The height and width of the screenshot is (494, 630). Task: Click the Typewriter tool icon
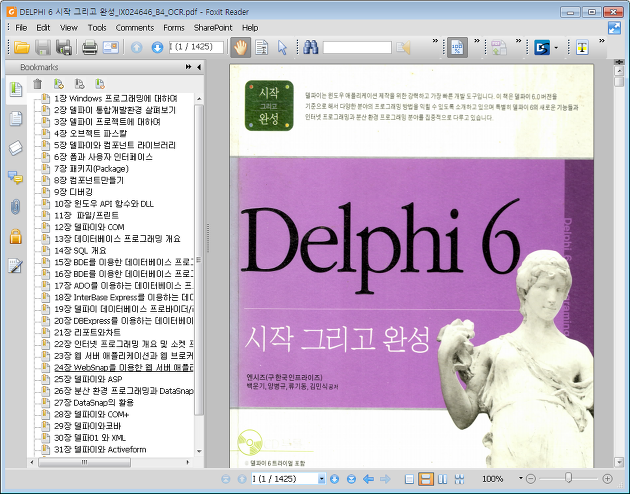(582, 47)
